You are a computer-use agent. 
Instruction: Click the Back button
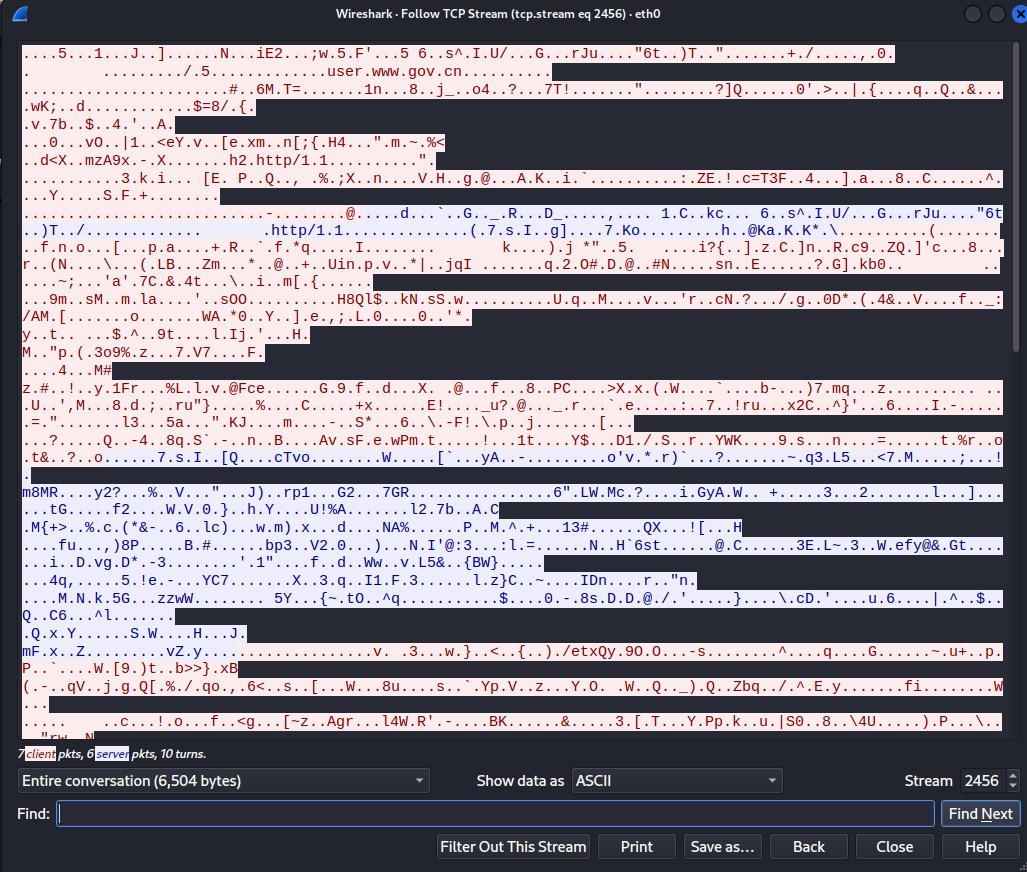click(x=809, y=846)
